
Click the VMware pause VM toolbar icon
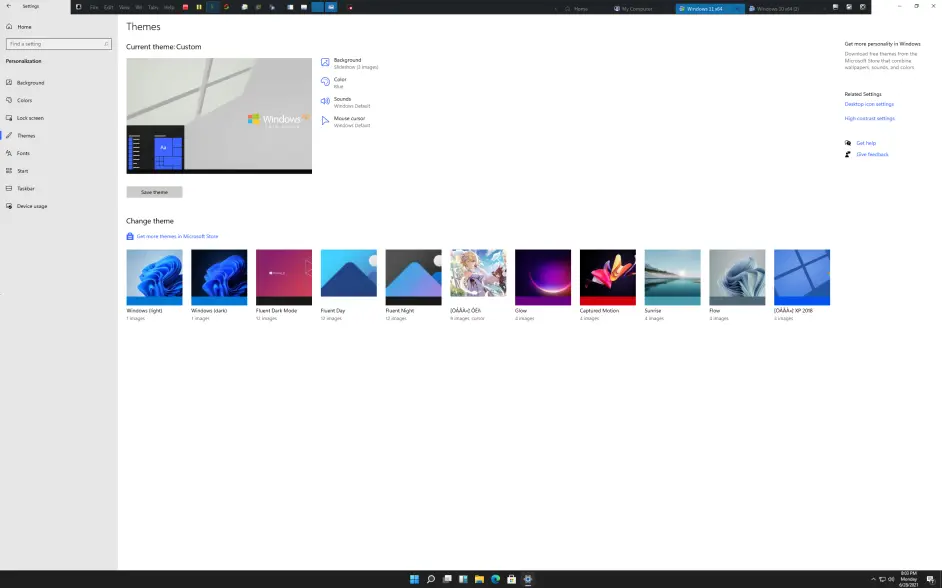point(199,7)
